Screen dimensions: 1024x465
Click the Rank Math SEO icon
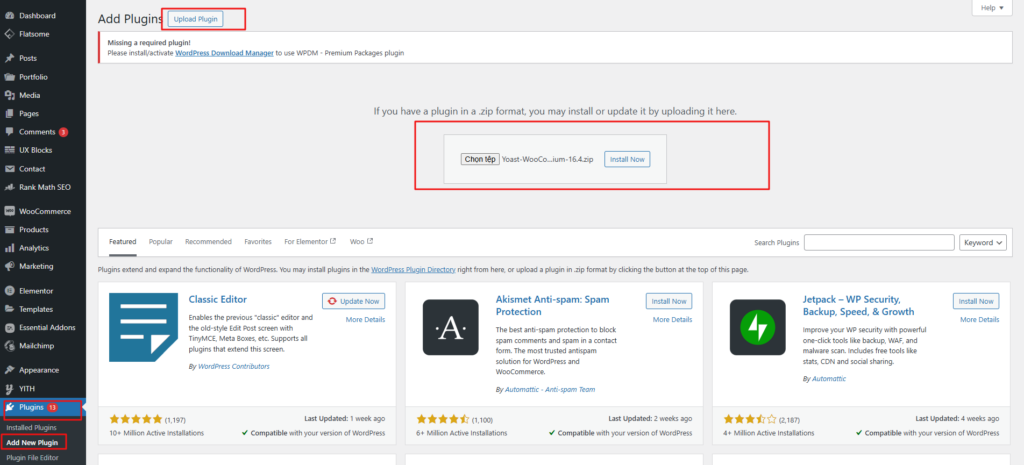[9, 187]
